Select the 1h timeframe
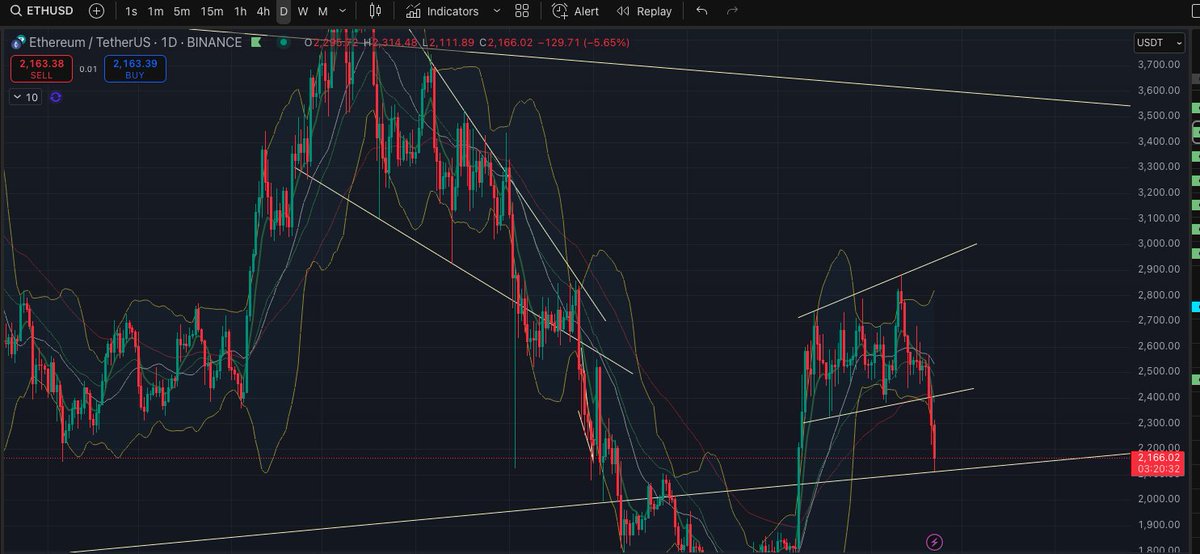This screenshot has height=554, width=1200. 240,11
